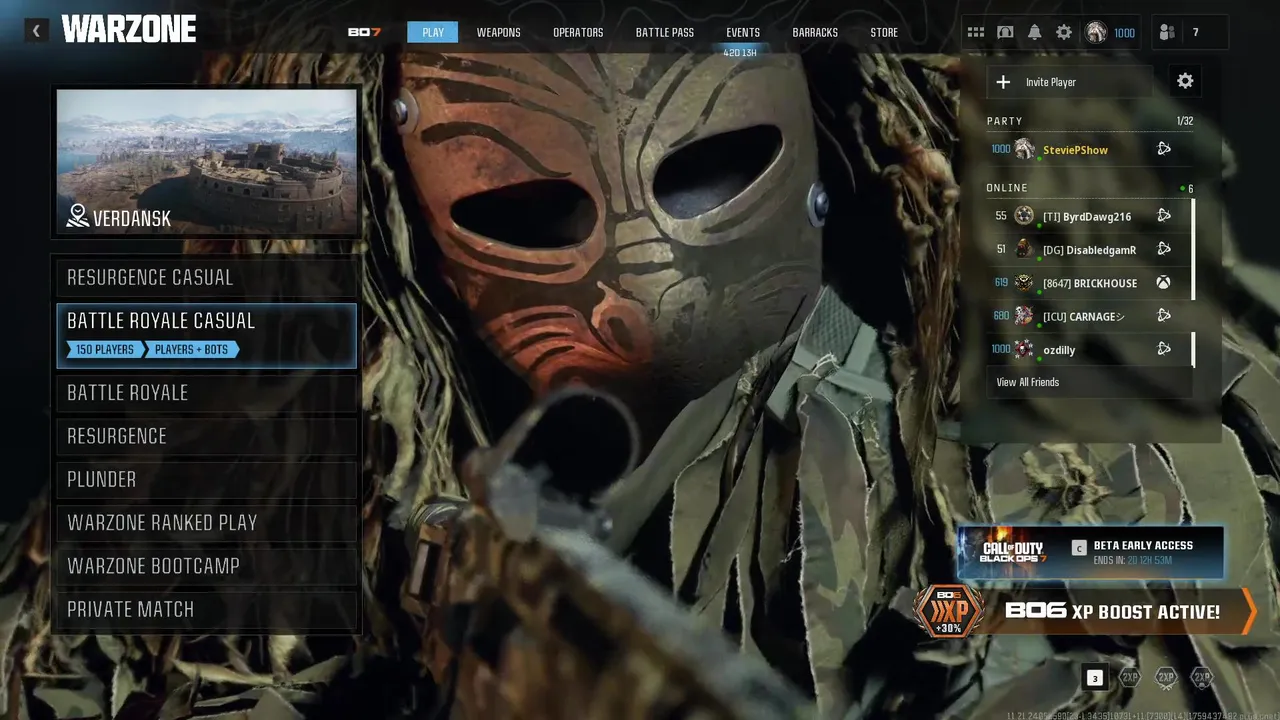
Task: Open the Events tab
Action: [x=743, y=32]
